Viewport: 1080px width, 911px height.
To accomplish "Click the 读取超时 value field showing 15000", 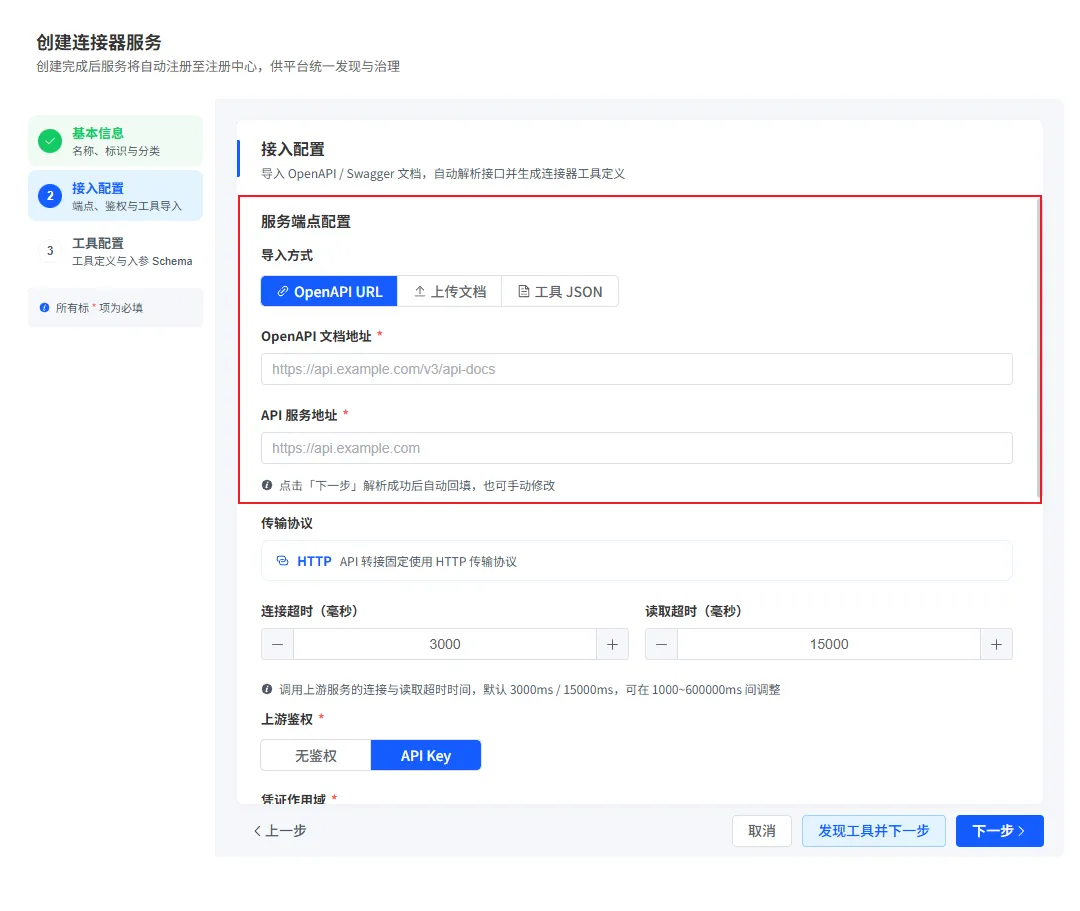I will click(829, 645).
